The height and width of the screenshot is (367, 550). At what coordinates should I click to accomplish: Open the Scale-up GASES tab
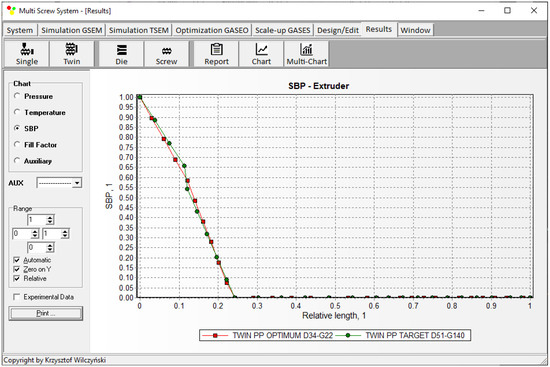pyautogui.click(x=283, y=30)
